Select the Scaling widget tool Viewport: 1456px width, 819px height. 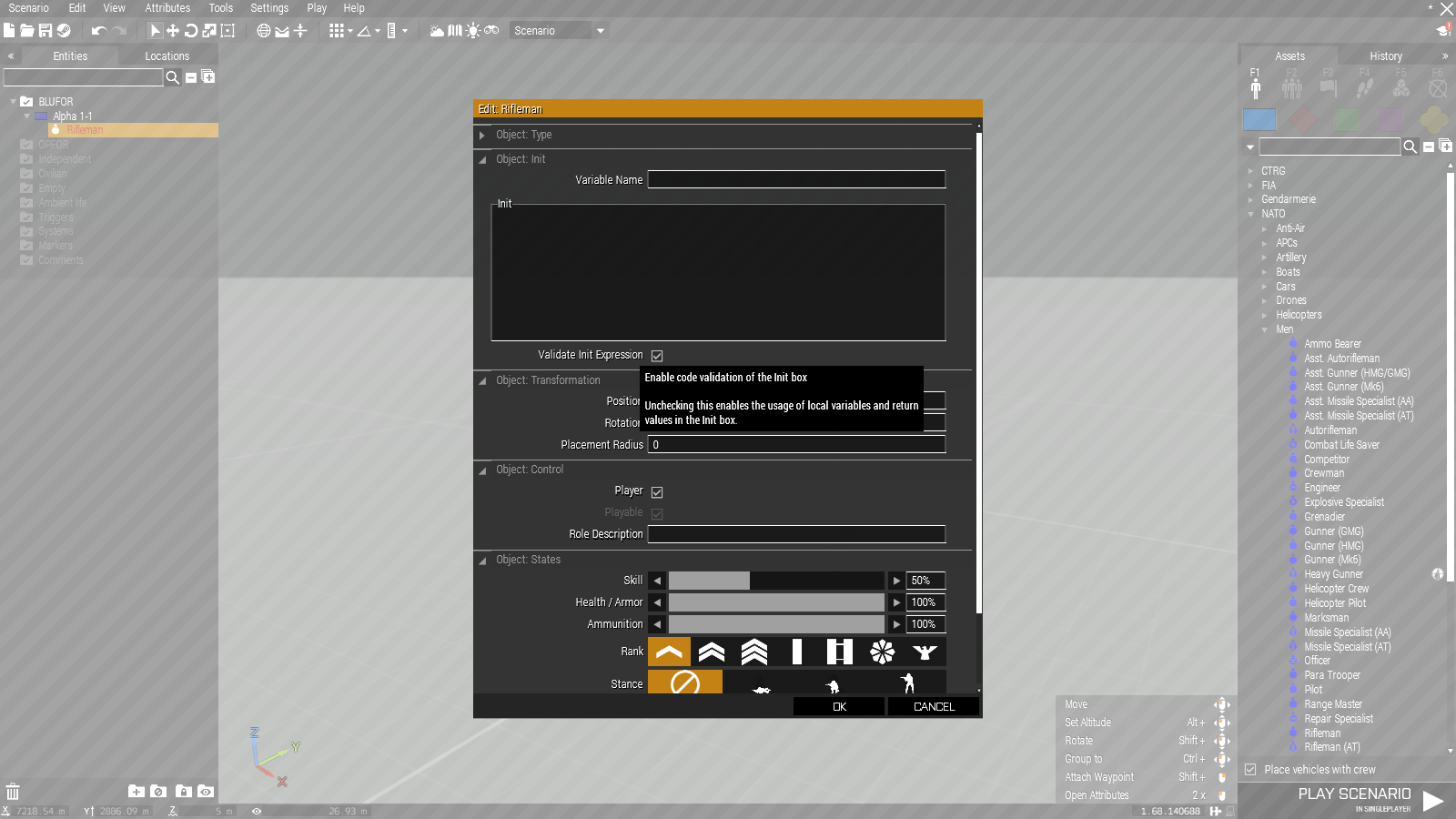[209, 31]
